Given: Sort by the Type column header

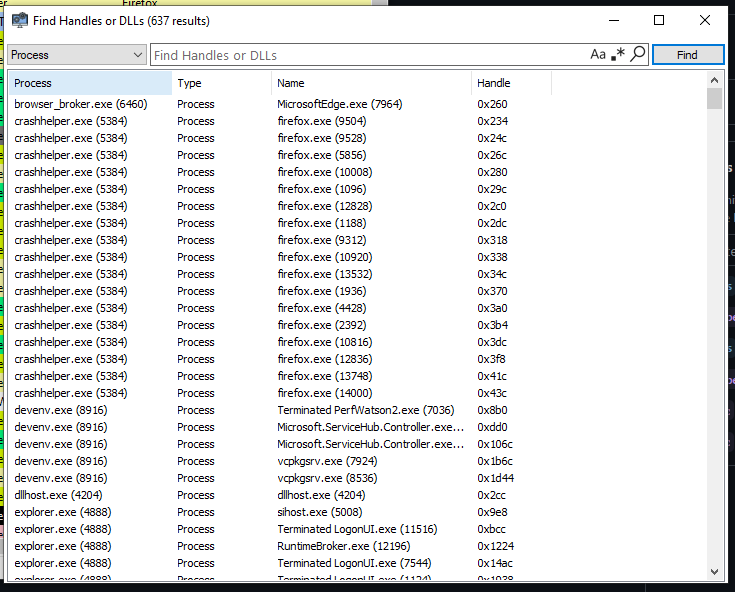Looking at the screenshot, I should pyautogui.click(x=220, y=83).
